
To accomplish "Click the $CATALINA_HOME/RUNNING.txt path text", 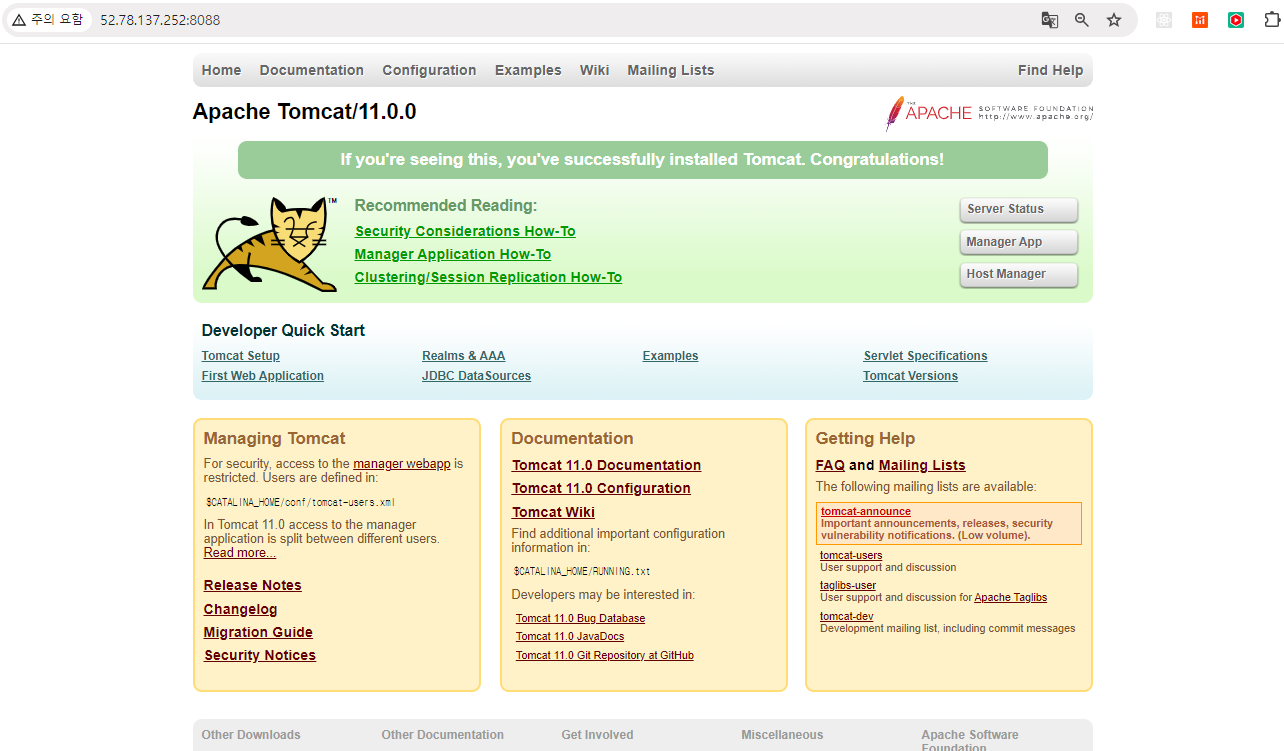I will pyautogui.click(x=582, y=572).
